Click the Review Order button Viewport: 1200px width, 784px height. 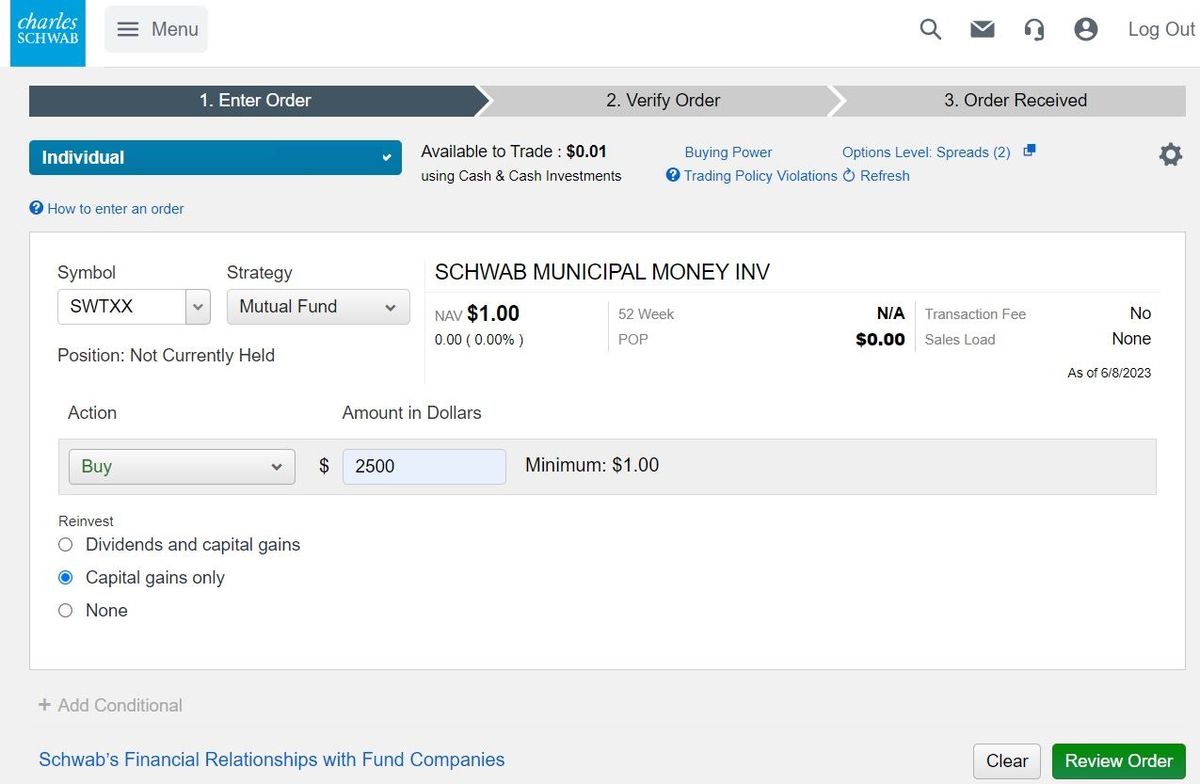[x=1118, y=761]
